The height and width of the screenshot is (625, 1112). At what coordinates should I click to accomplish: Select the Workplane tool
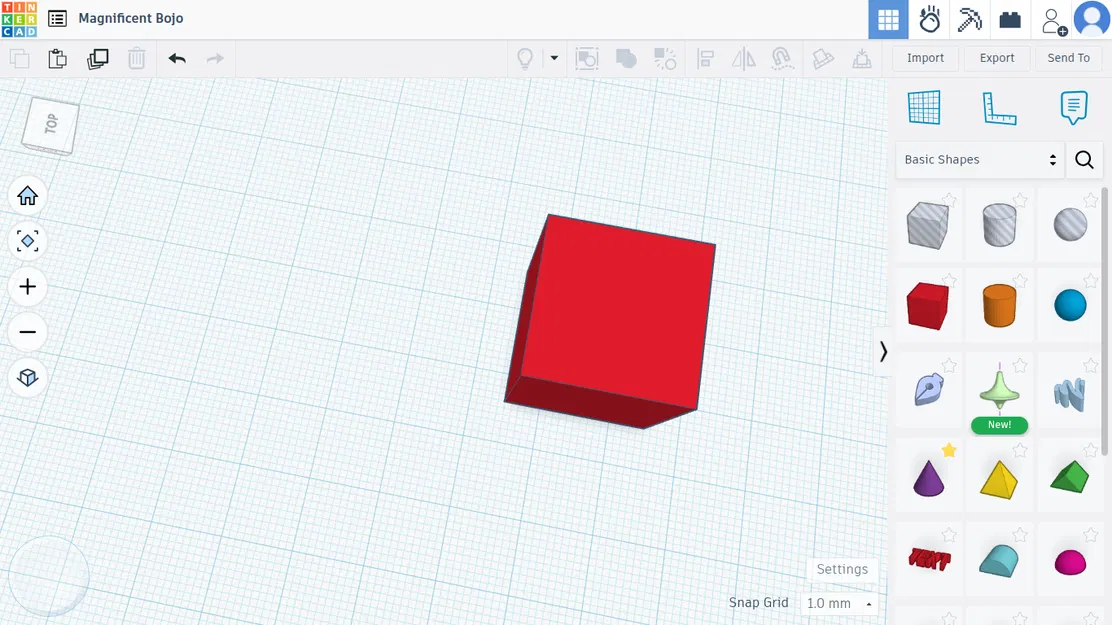[924, 108]
